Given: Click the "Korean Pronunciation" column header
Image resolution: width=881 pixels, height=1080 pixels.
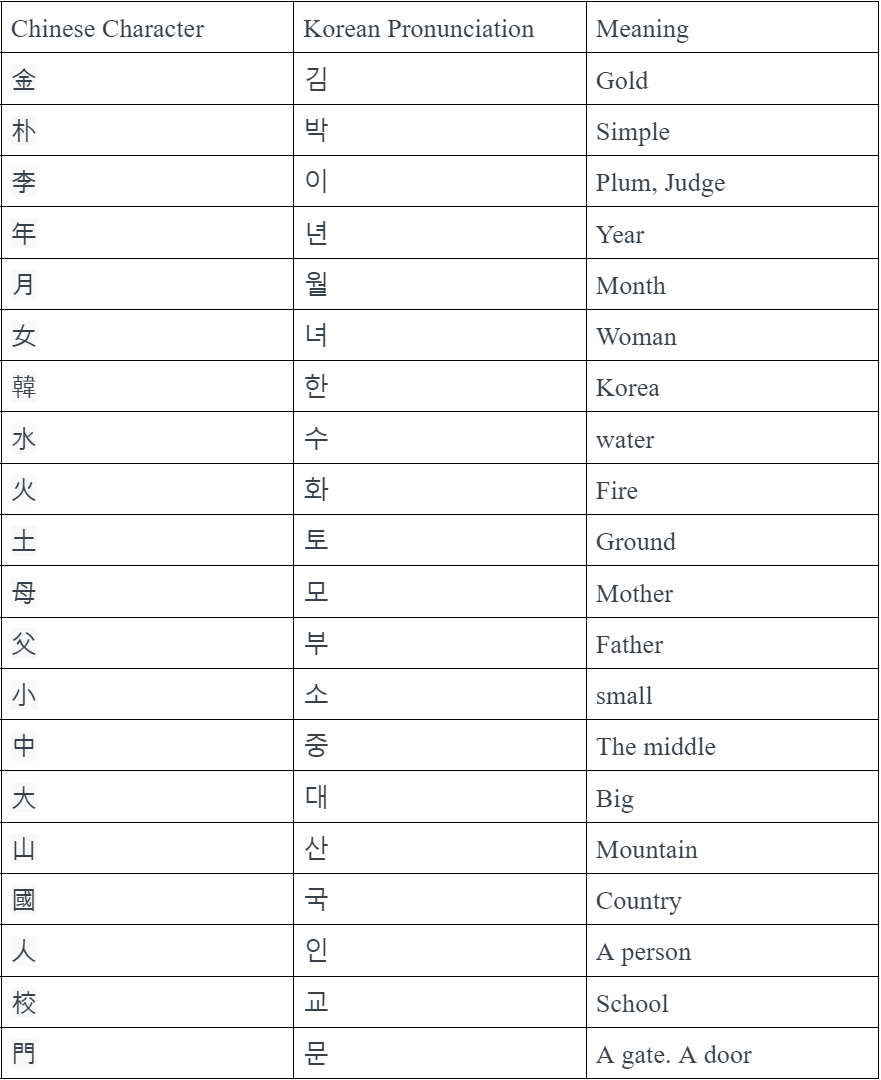Looking at the screenshot, I should 419,29.
